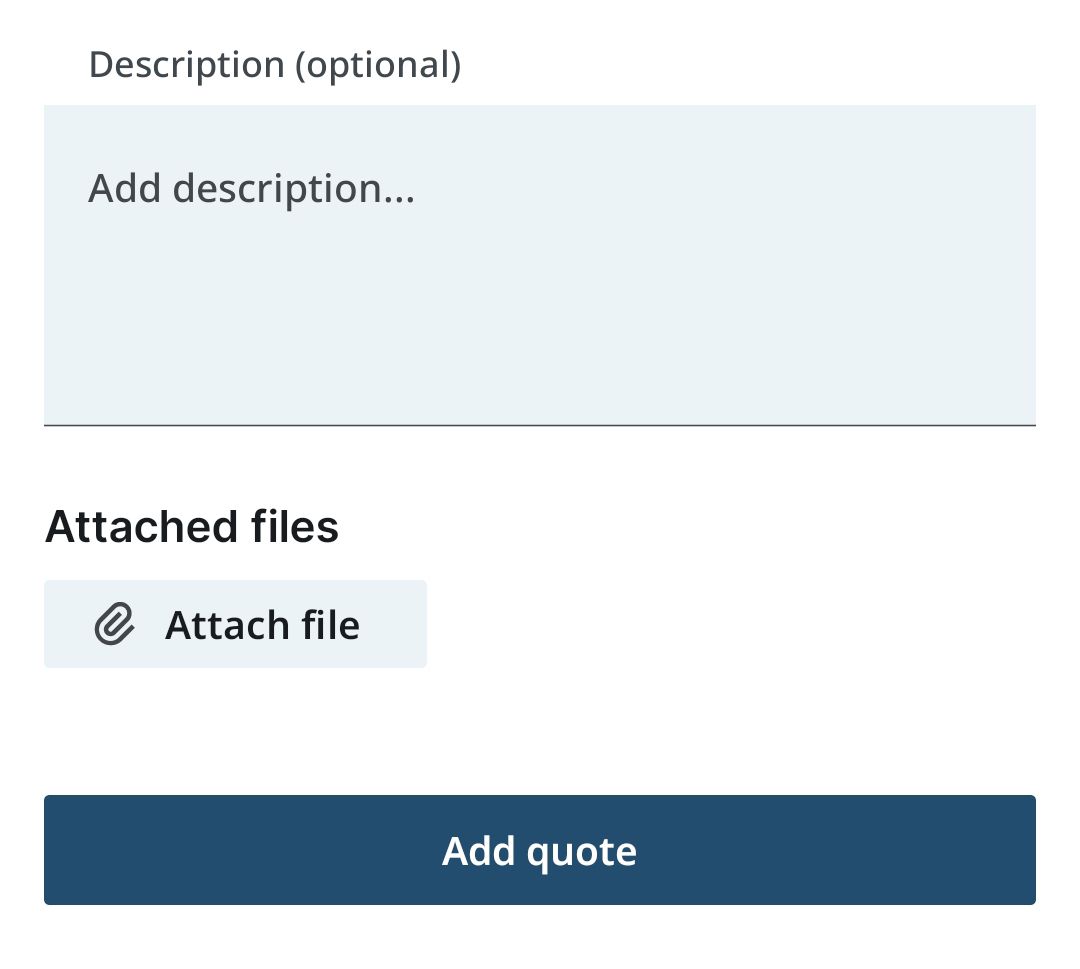Click the 'Attach file' button label text
Image resolution: width=1080 pixels, height=969 pixels.
262,625
